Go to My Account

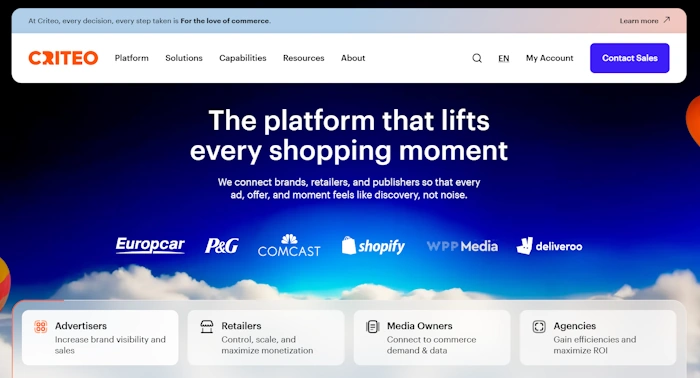tap(550, 58)
